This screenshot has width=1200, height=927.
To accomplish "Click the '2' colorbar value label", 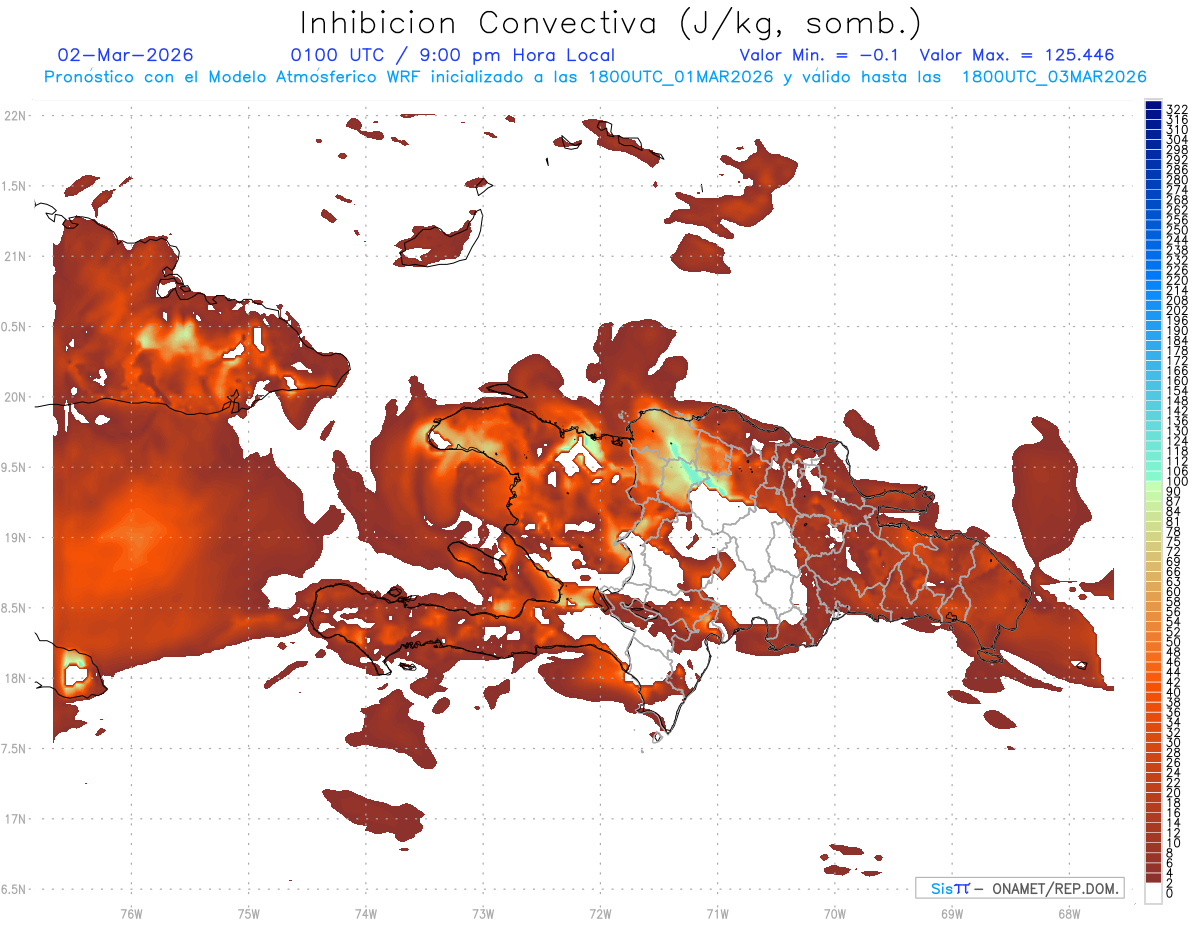I will pos(1171,884).
